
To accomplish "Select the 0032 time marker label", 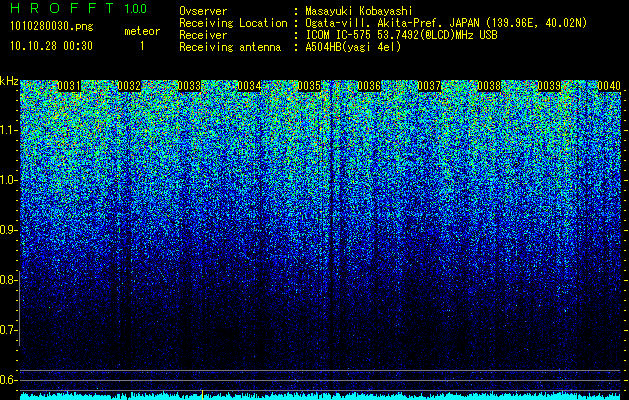I will (129, 86).
